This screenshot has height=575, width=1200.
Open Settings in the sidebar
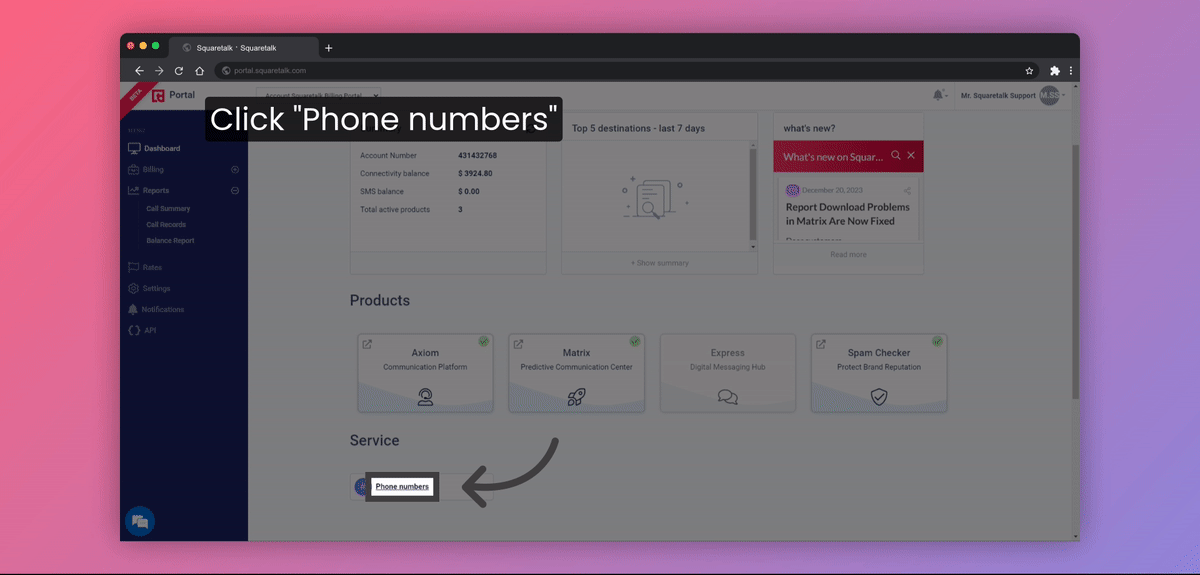click(x=155, y=288)
